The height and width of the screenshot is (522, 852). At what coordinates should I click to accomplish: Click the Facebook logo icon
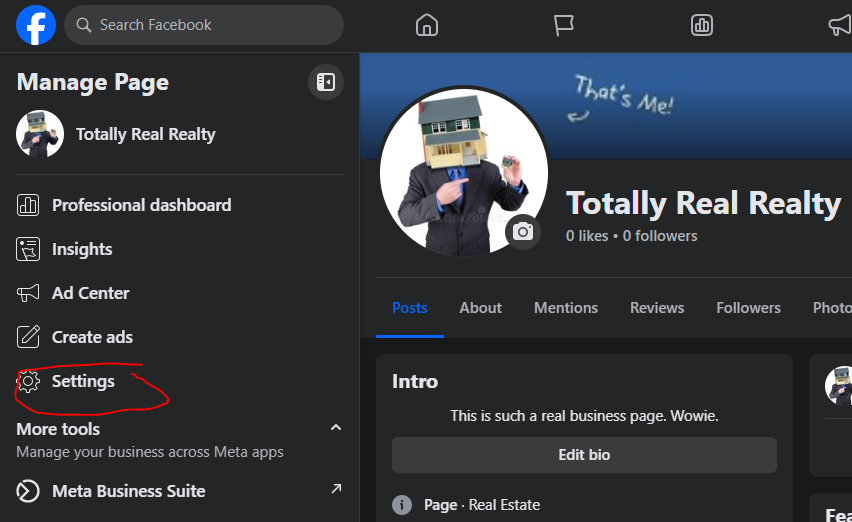(x=36, y=25)
